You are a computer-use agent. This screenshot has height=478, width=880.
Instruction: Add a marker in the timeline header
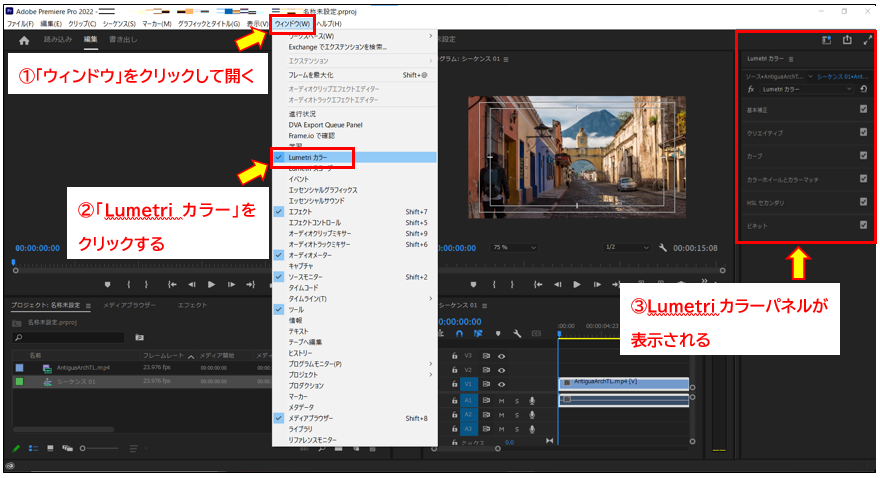pyautogui.click(x=498, y=333)
